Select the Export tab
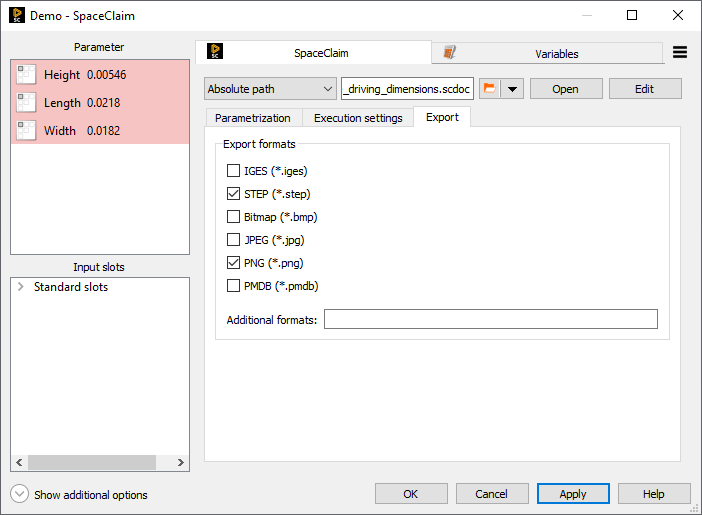 pos(442,117)
